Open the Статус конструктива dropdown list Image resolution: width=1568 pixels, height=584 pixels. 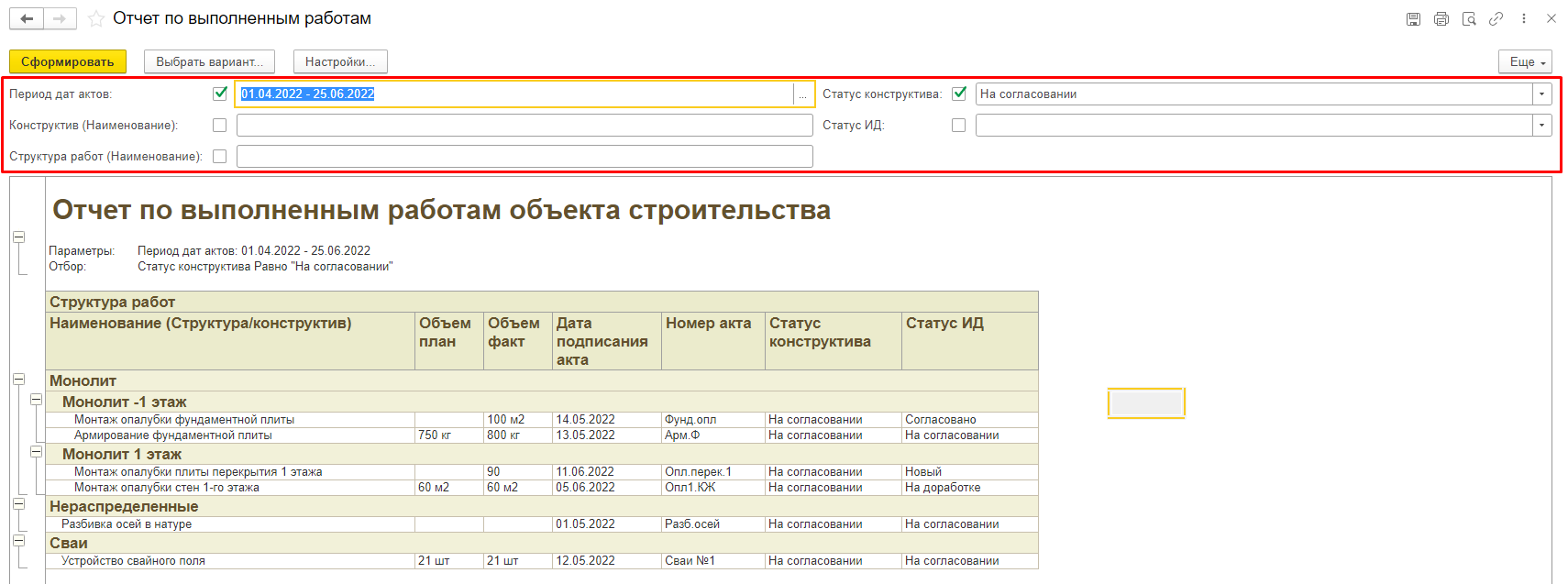coord(1541,94)
